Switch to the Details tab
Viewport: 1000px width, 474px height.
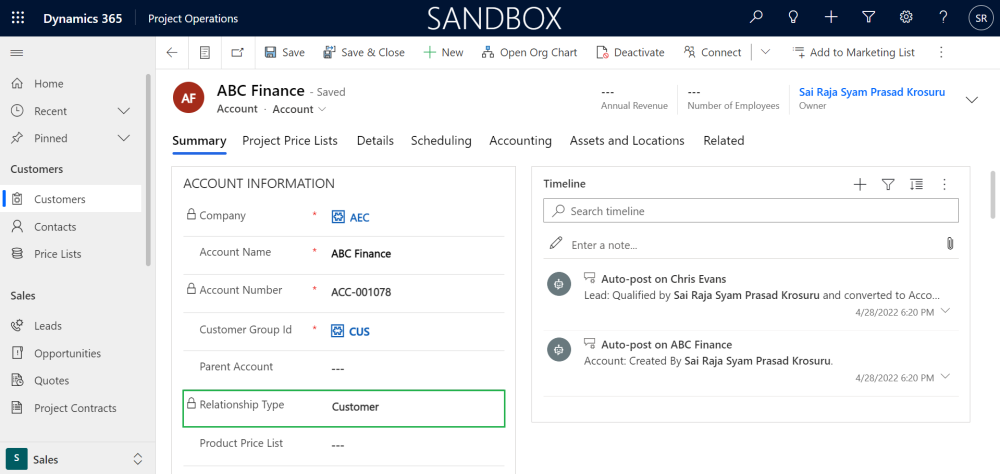tap(375, 140)
